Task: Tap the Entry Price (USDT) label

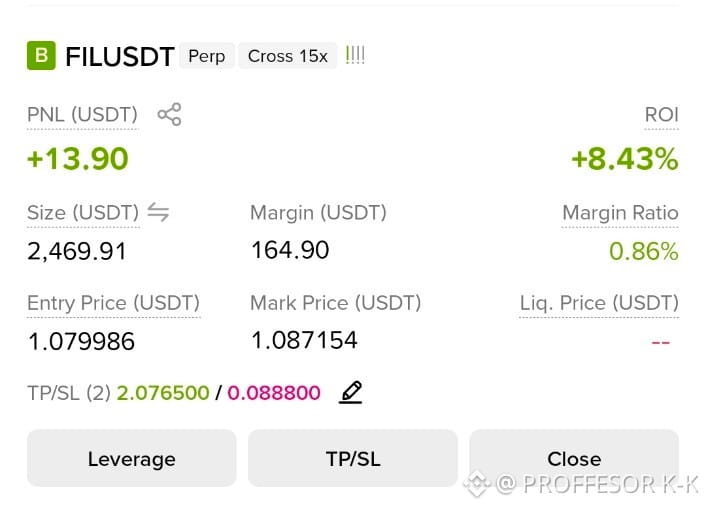Action: (x=113, y=303)
